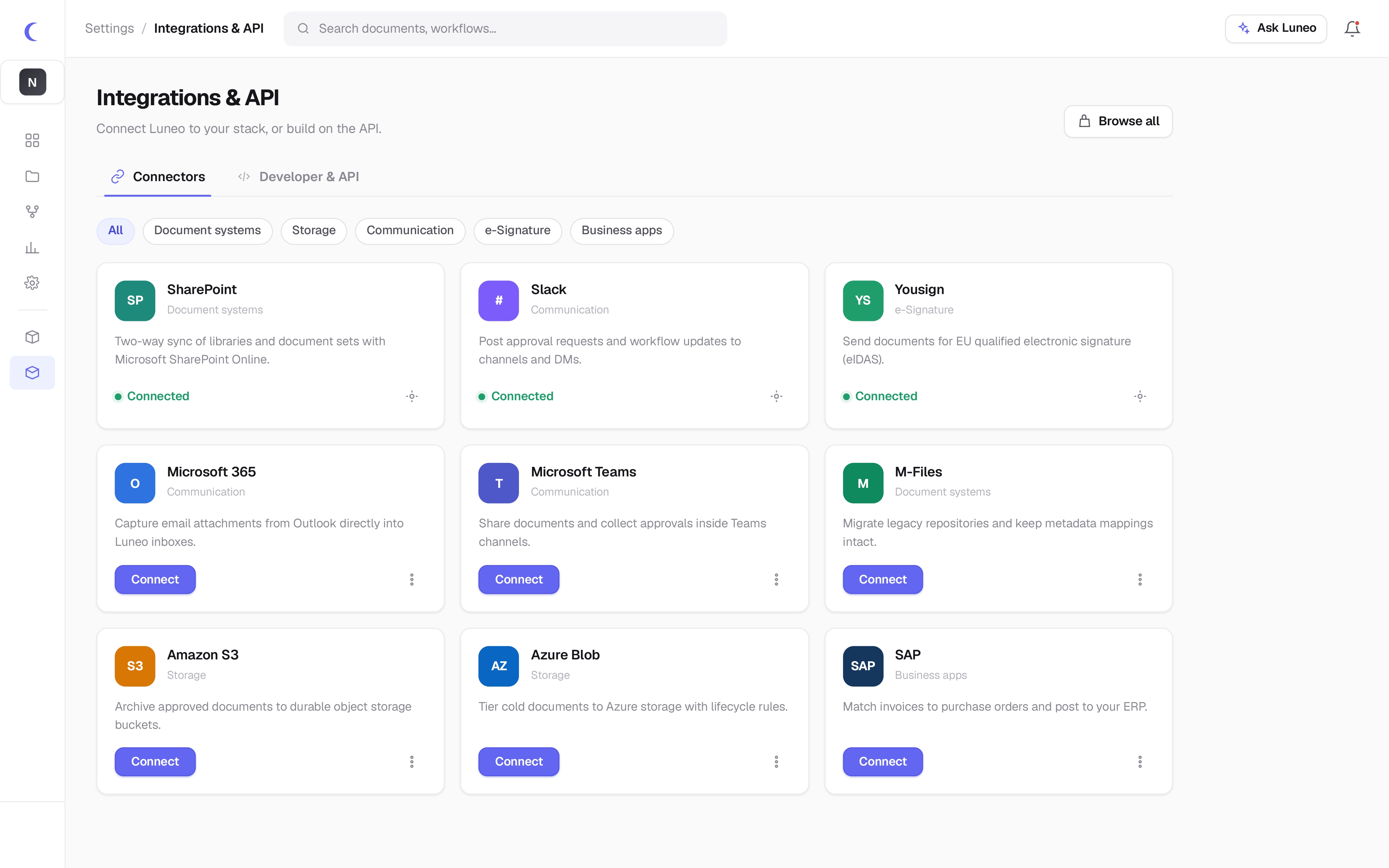Image resolution: width=1389 pixels, height=868 pixels.
Task: Click the Microsoft 365 O logo tile
Action: (135, 483)
